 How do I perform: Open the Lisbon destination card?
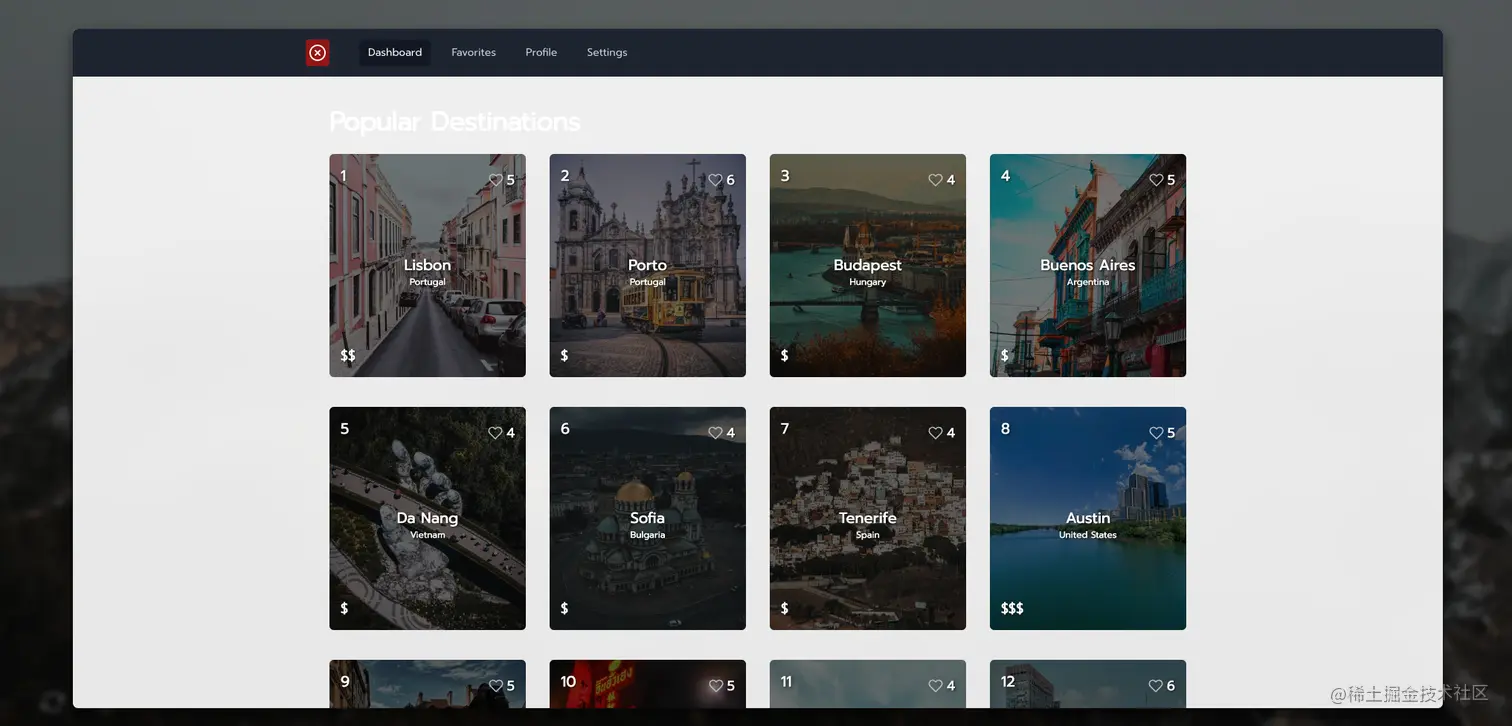[x=427, y=265]
